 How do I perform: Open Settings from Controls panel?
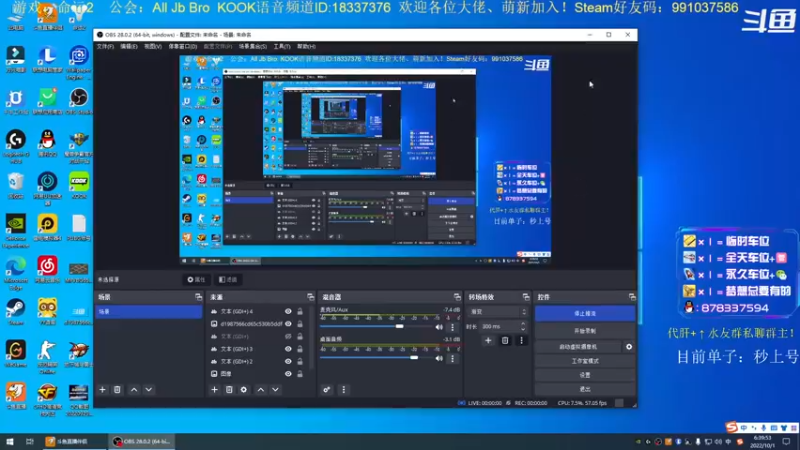(x=585, y=375)
